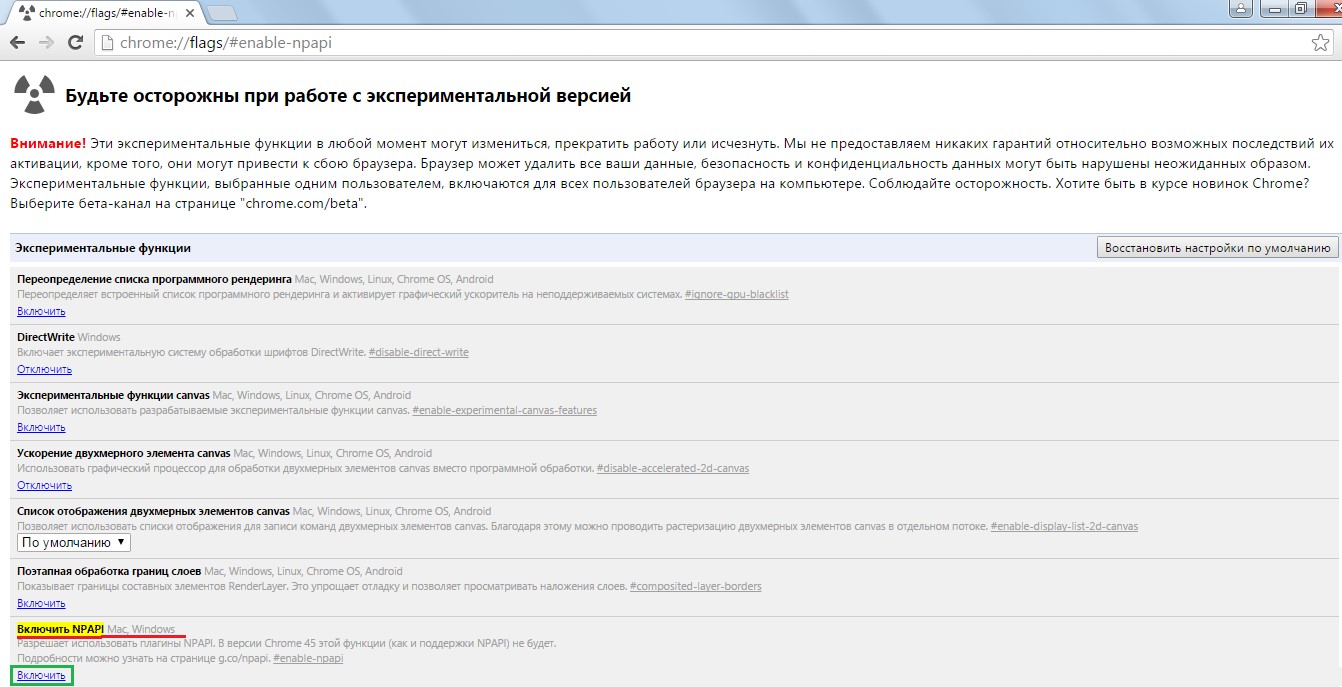Open the #disable-direct-write anchor link
The height and width of the screenshot is (687, 1342).
pos(418,352)
